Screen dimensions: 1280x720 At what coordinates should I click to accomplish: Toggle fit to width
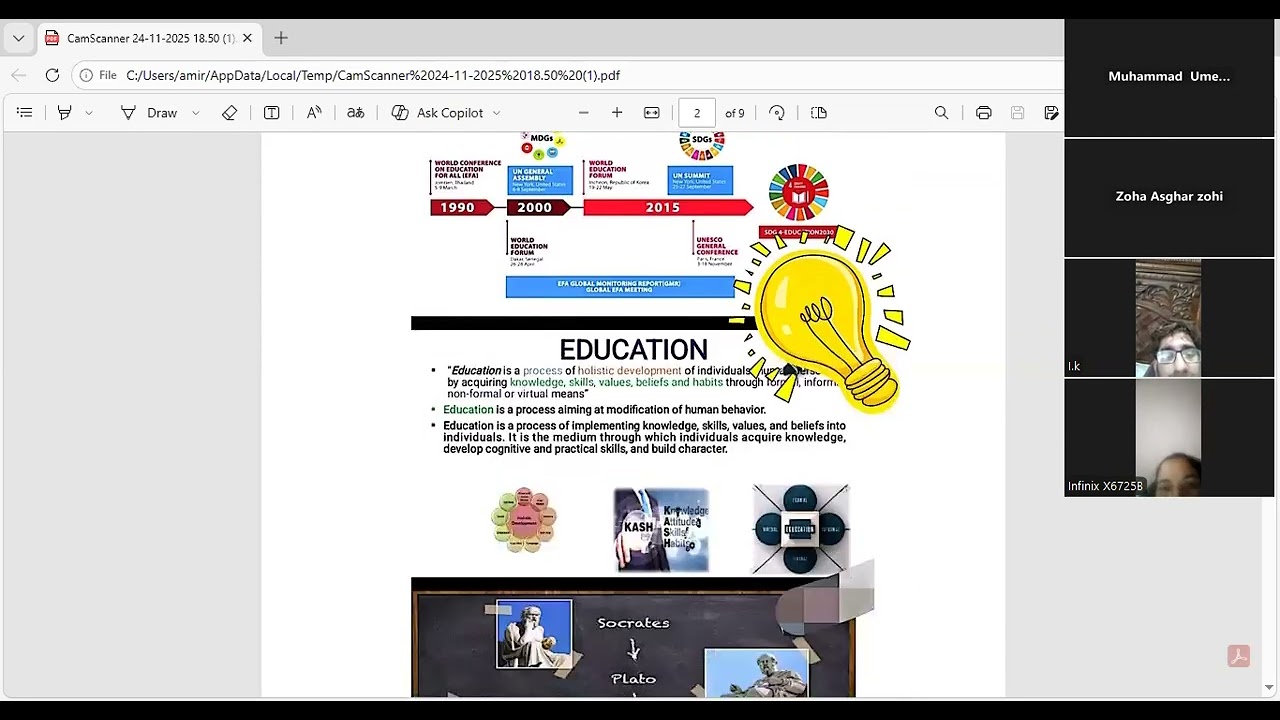tap(652, 113)
